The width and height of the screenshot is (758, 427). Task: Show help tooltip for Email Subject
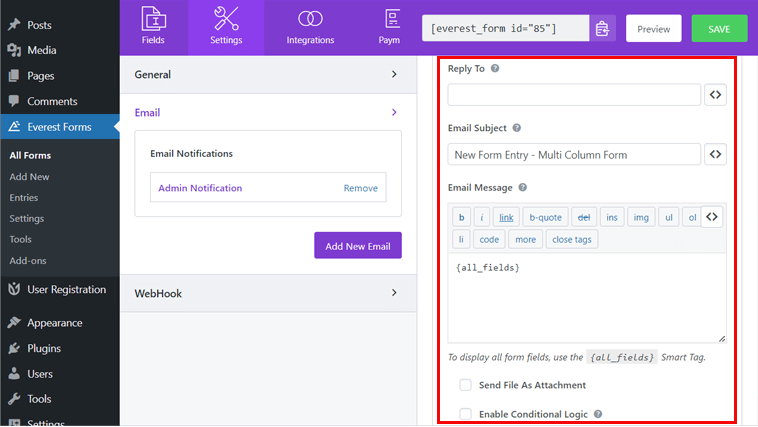[517, 128]
